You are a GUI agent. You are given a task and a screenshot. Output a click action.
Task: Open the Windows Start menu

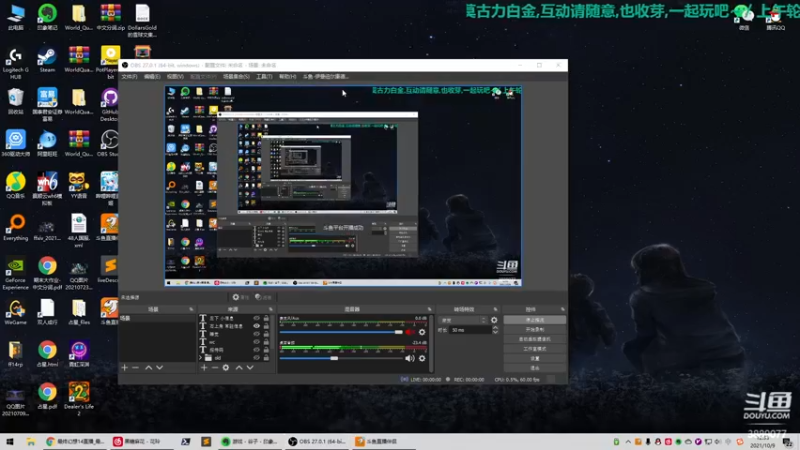(9, 442)
